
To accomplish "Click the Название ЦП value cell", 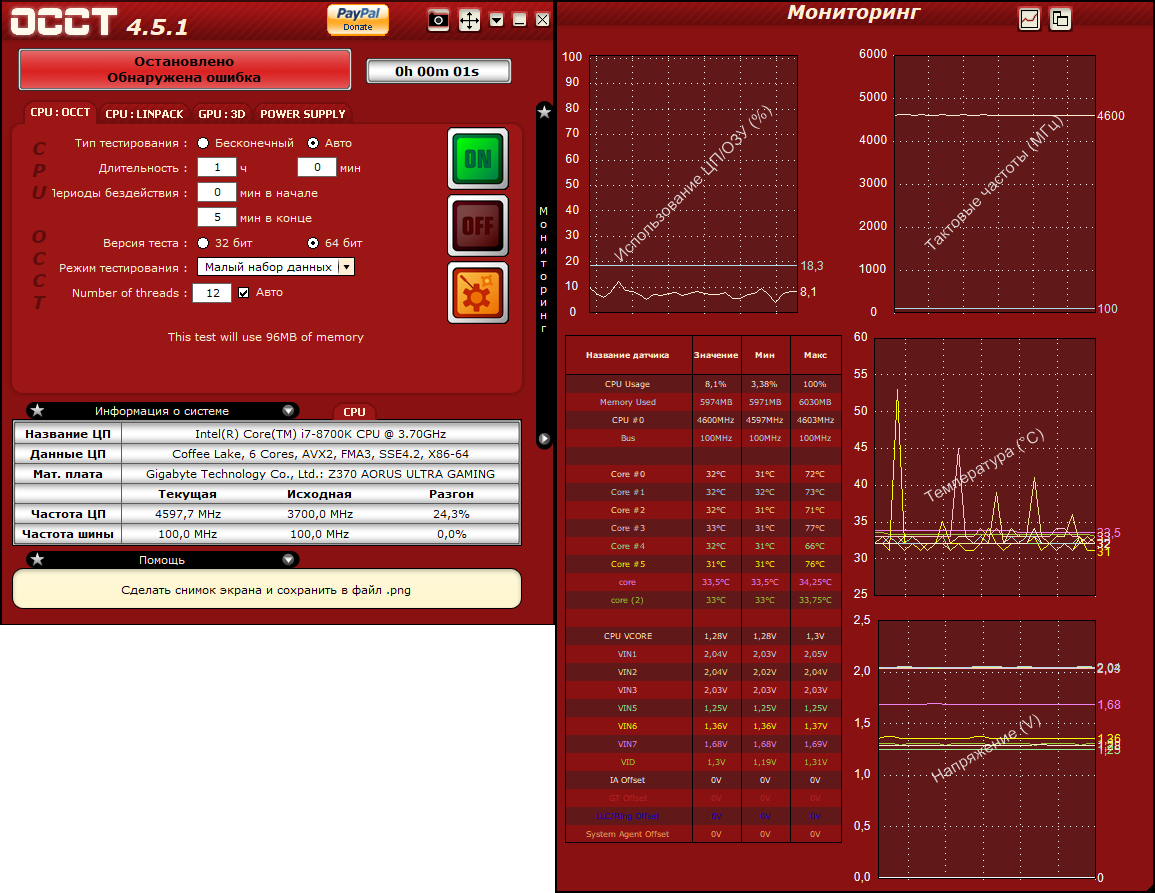I will (x=320, y=434).
